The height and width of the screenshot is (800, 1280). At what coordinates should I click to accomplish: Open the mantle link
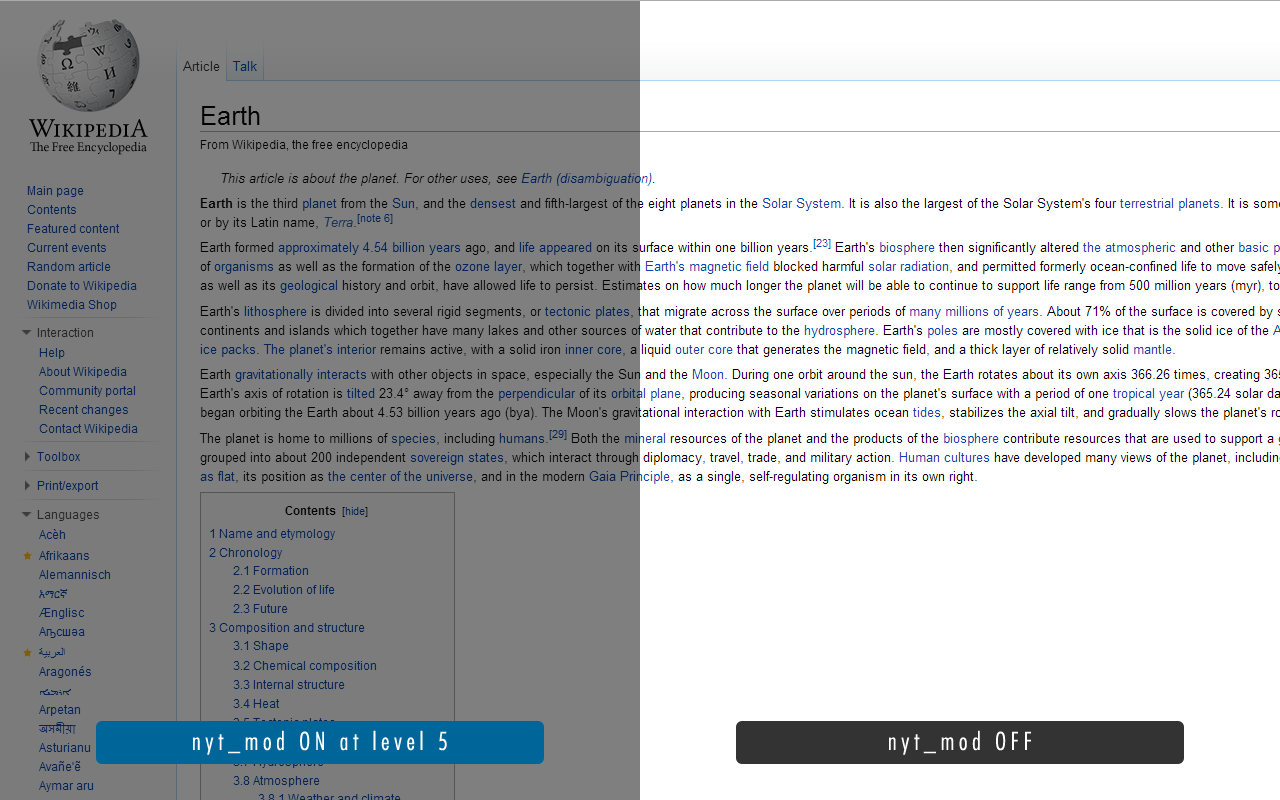point(1152,350)
